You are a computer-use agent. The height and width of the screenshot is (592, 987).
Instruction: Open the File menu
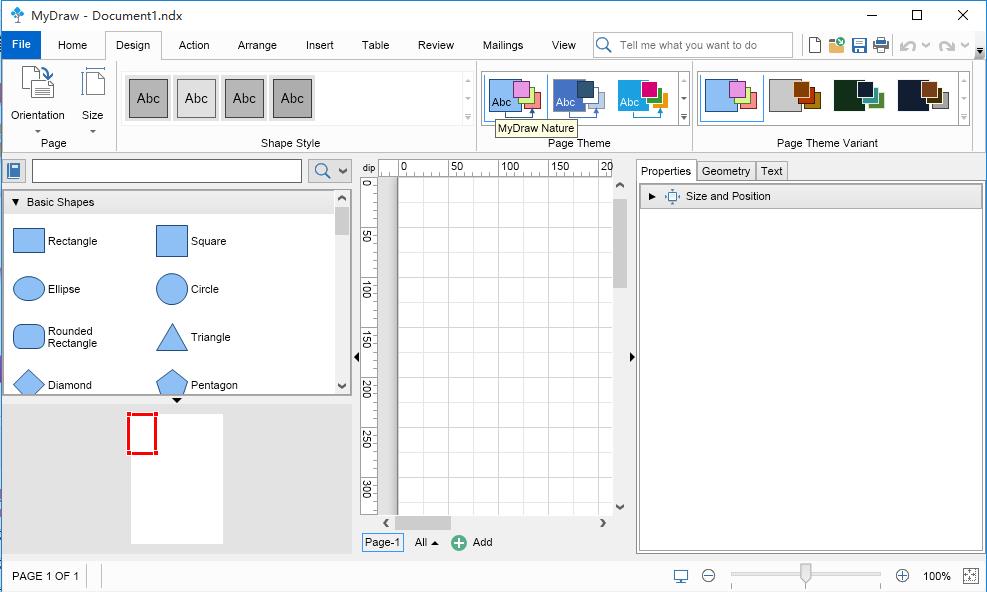(21, 45)
